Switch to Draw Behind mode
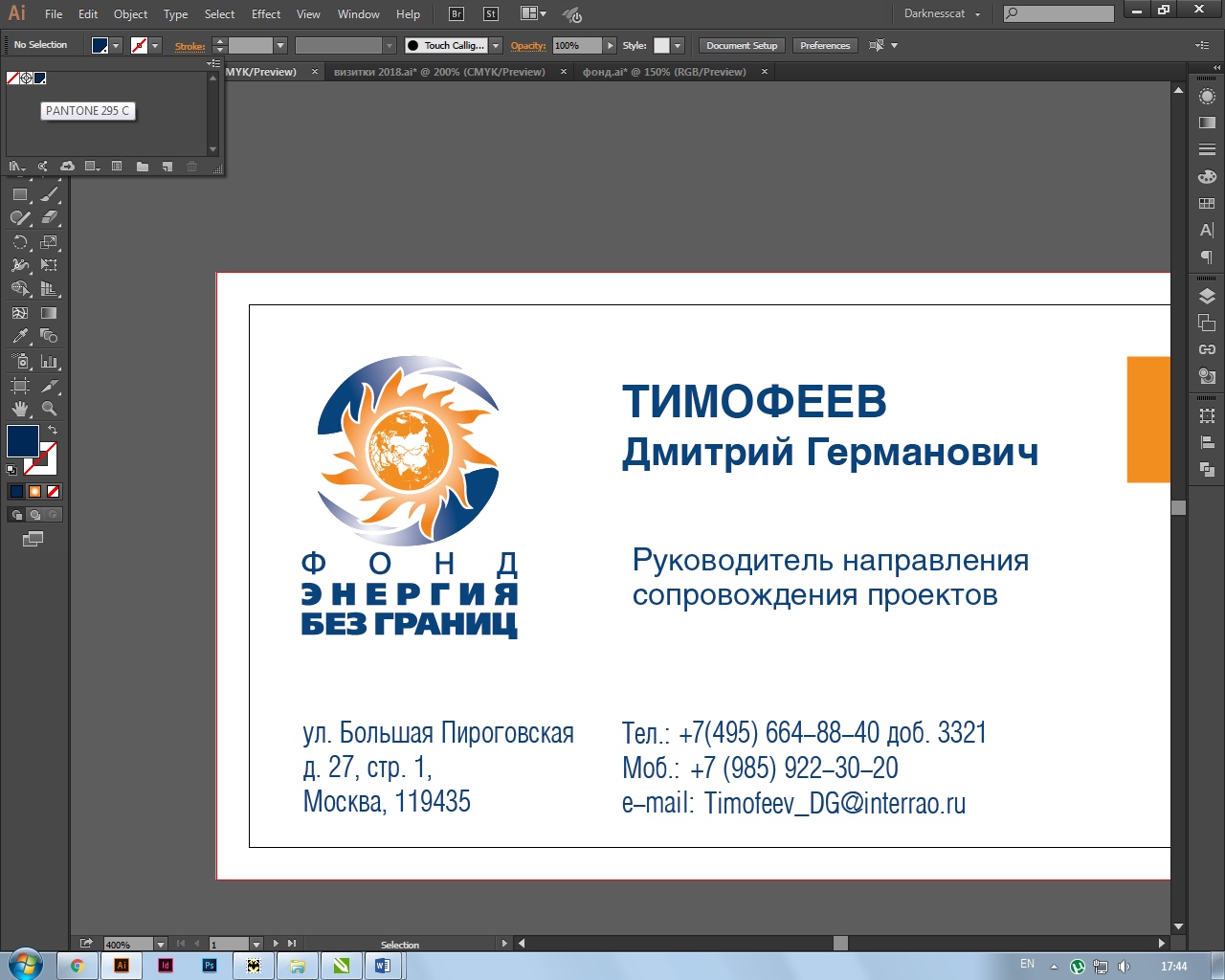 pos(34,515)
